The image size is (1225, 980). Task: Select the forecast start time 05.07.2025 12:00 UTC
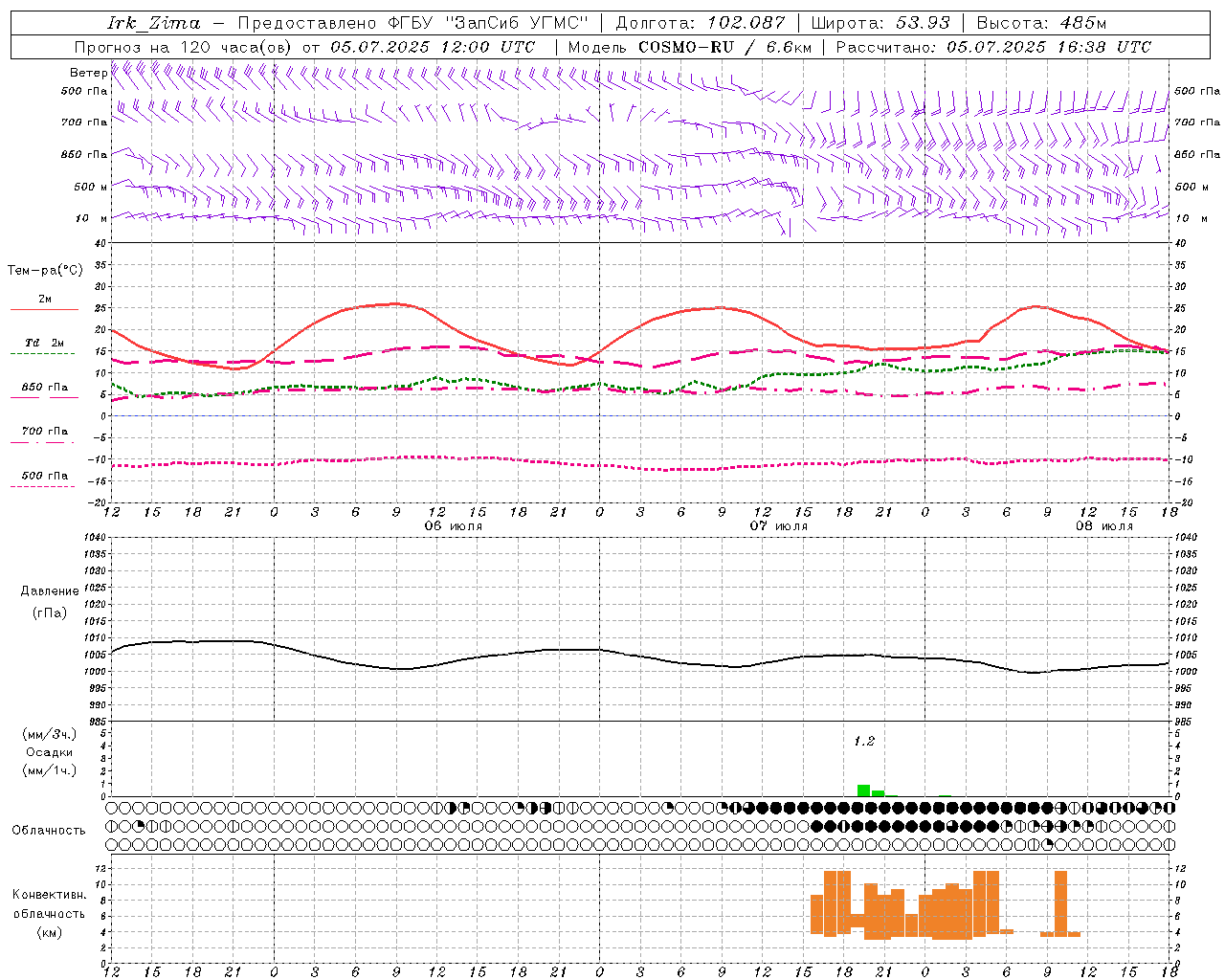[433, 47]
